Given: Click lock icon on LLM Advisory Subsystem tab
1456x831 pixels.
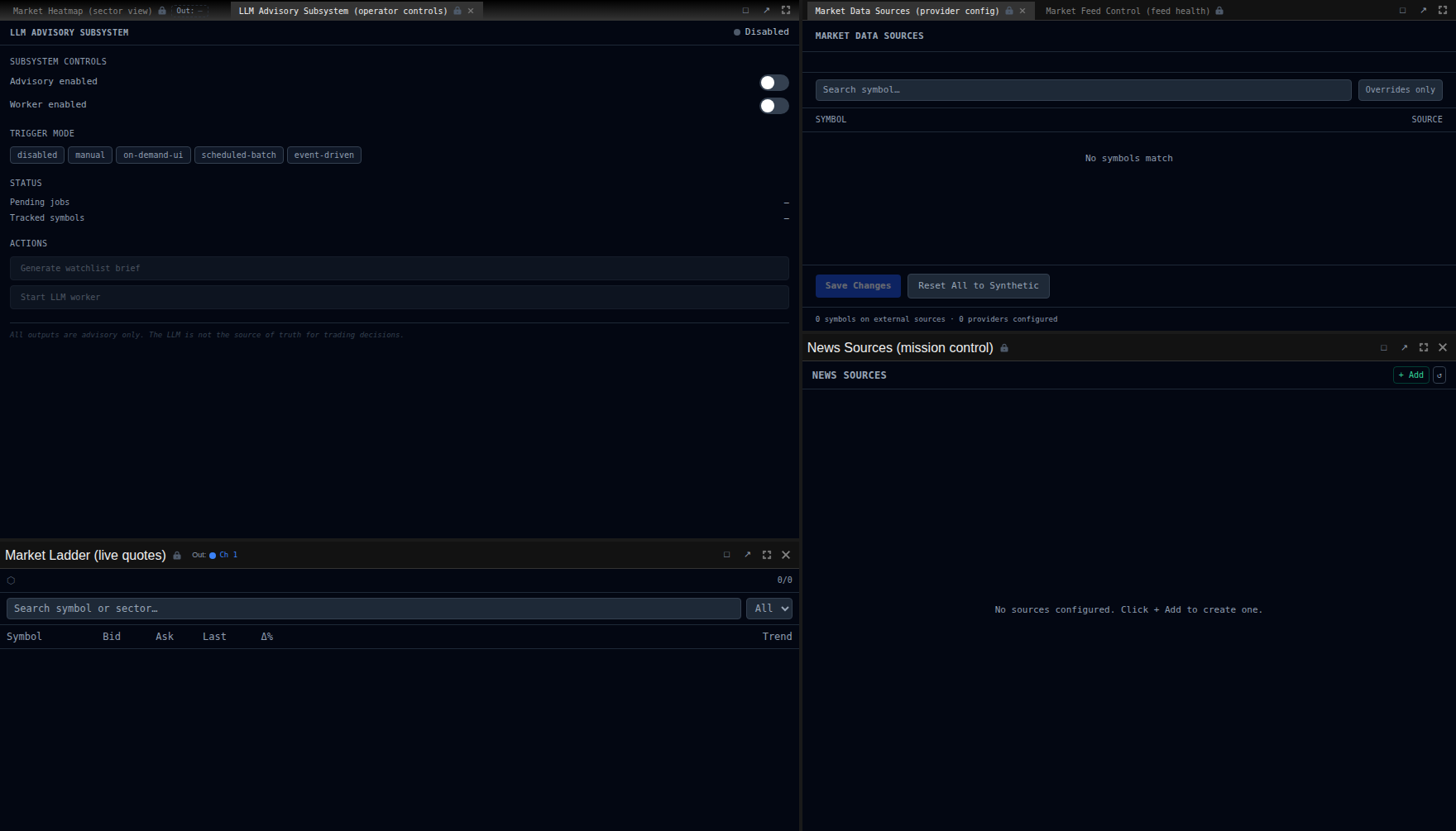Looking at the screenshot, I should coord(457,11).
